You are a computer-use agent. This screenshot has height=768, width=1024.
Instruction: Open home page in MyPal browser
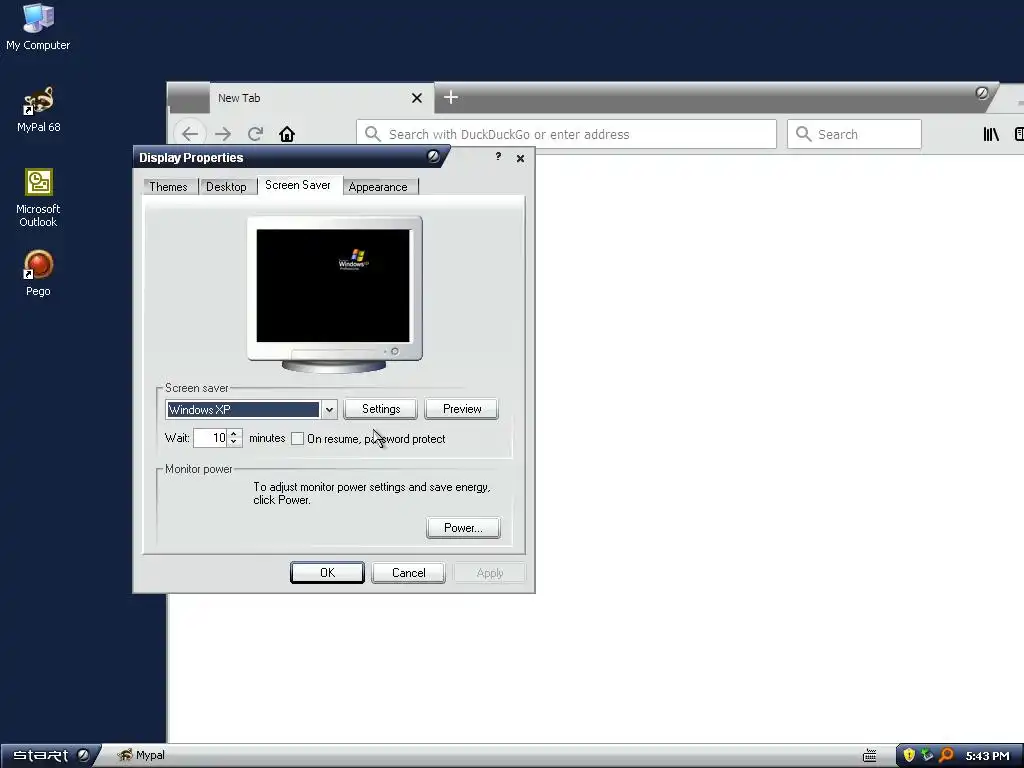tap(287, 134)
